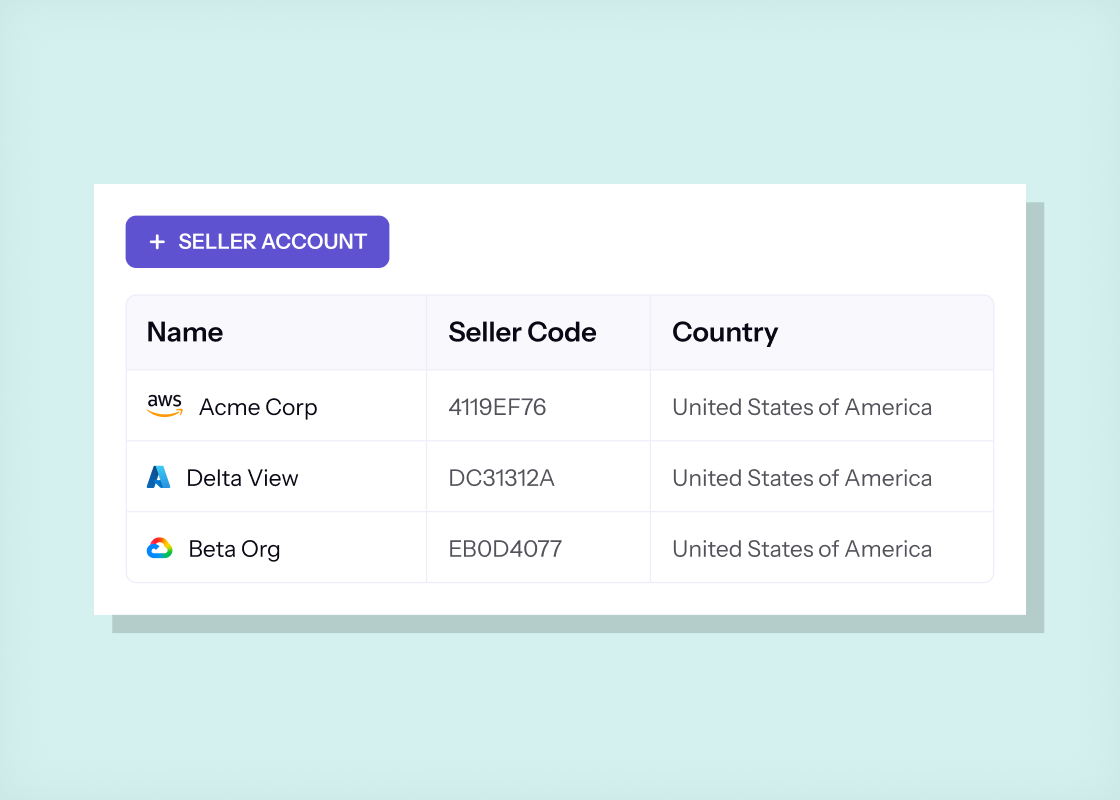This screenshot has width=1120, height=800.
Task: Sort by the Name column header
Action: click(185, 332)
